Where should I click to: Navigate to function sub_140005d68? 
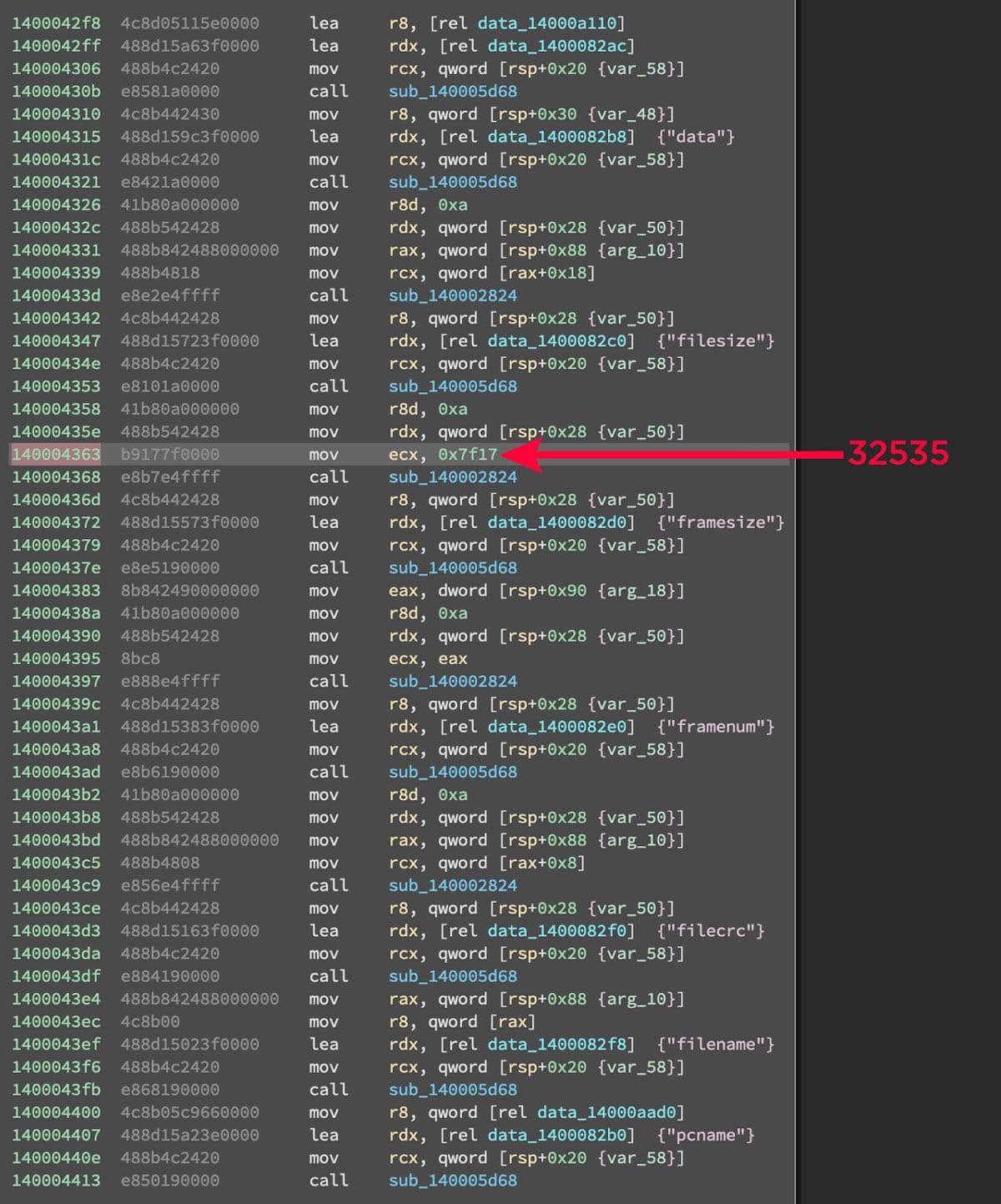point(452,92)
